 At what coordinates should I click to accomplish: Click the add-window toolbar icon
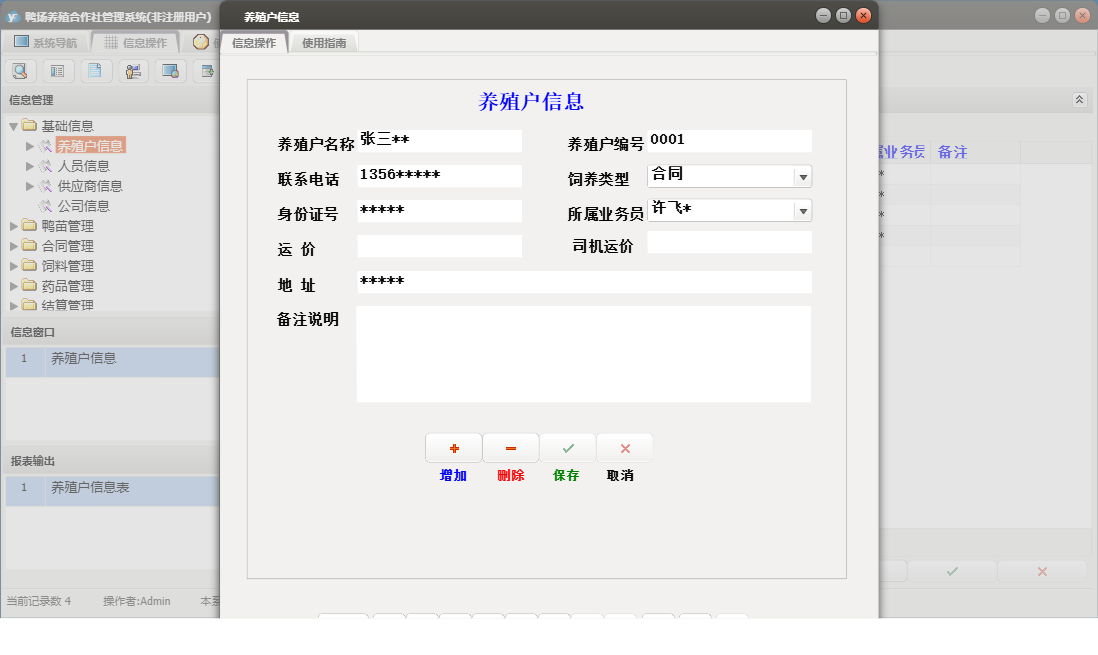(x=208, y=70)
